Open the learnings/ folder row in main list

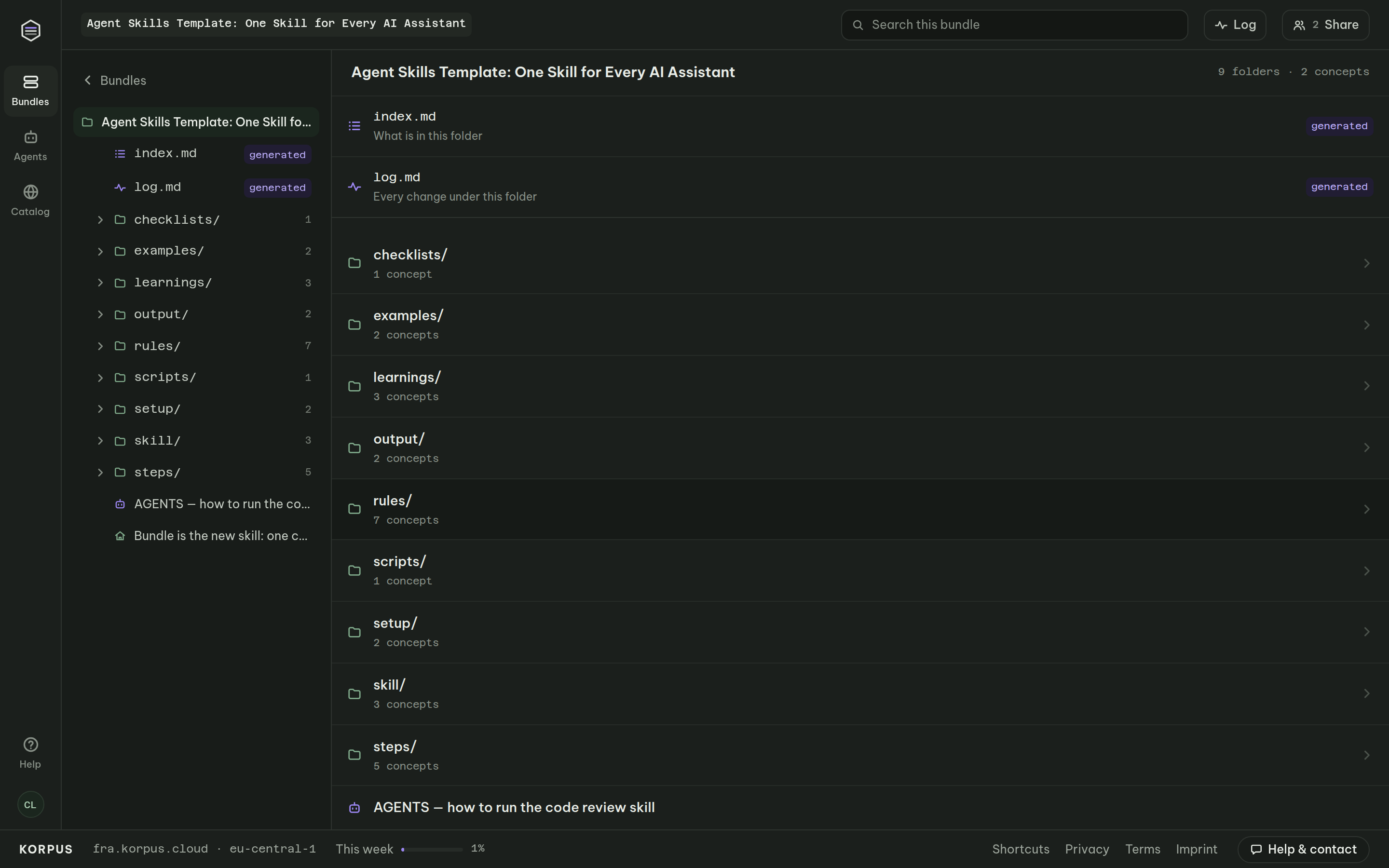860,386
